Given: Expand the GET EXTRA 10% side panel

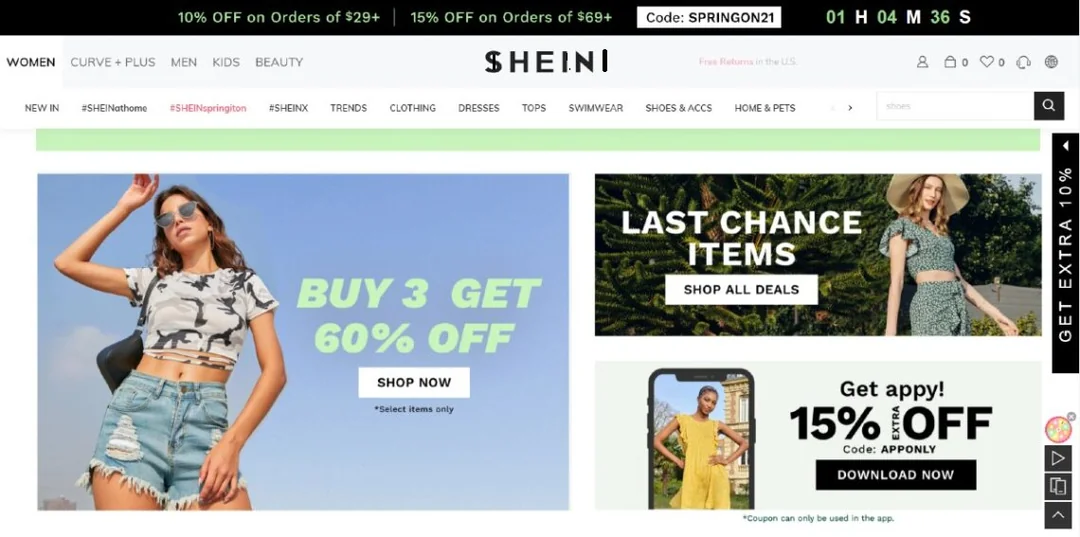Looking at the screenshot, I should (1066, 253).
